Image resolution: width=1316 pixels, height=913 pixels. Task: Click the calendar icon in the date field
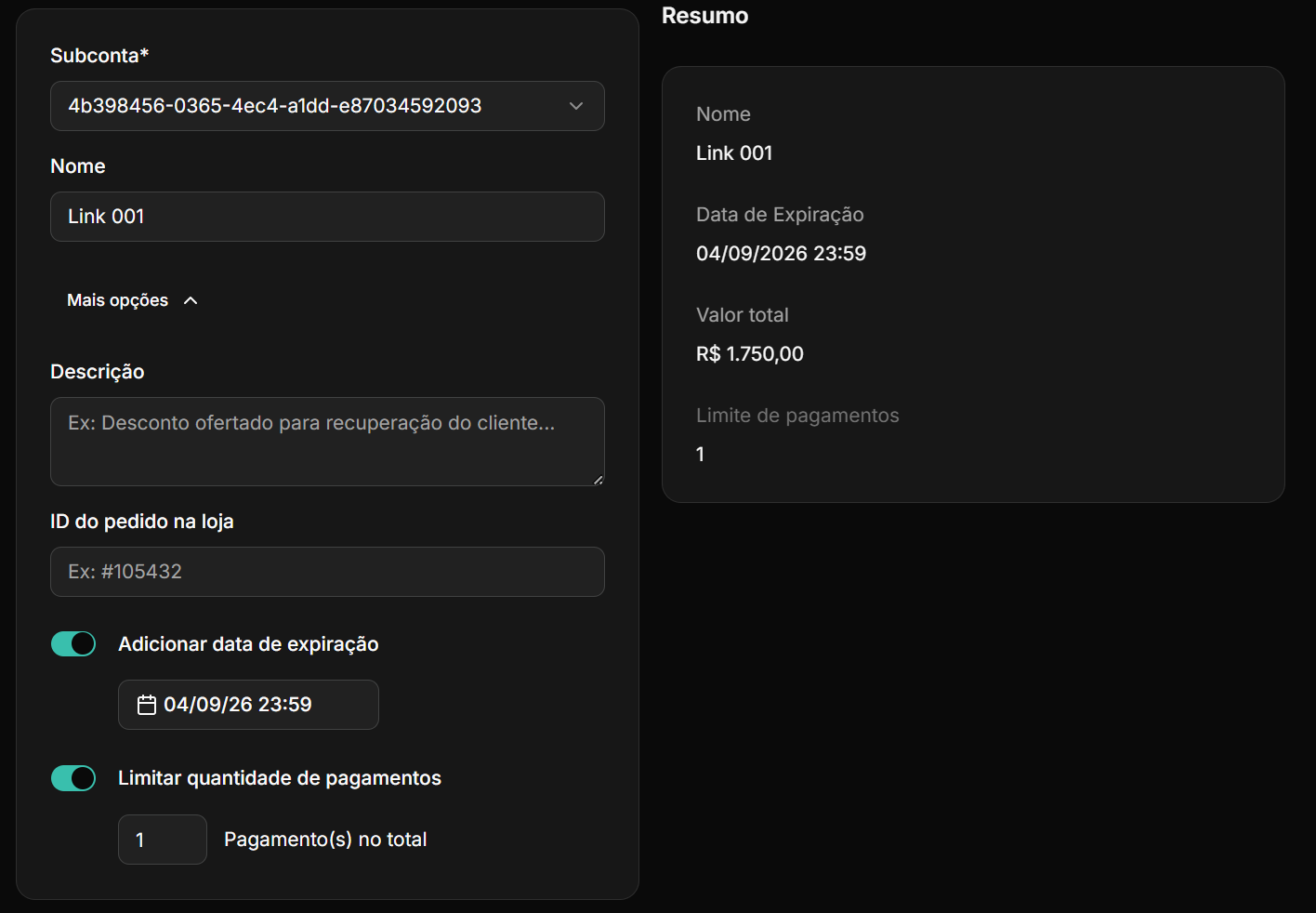[x=147, y=705]
